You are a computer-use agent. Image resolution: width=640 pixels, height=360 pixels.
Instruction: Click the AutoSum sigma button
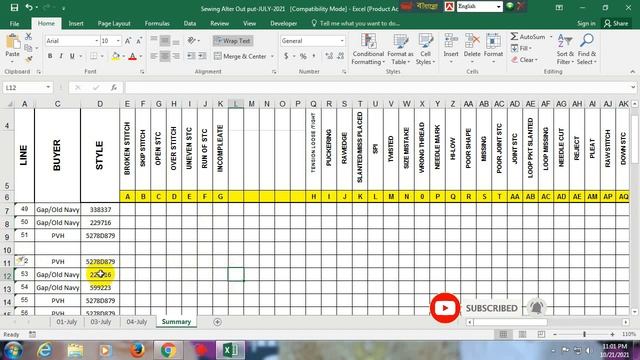coord(527,37)
